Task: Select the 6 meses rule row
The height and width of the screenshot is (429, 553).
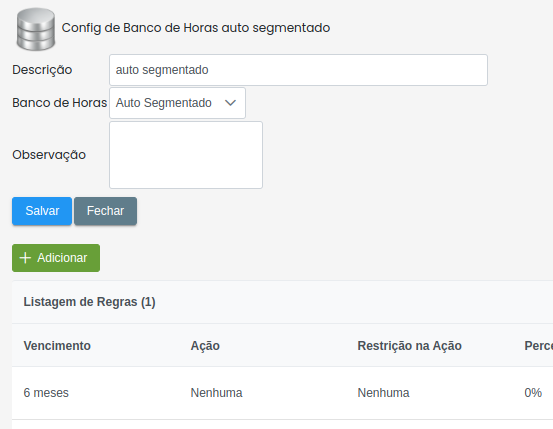Action: pos(282,393)
